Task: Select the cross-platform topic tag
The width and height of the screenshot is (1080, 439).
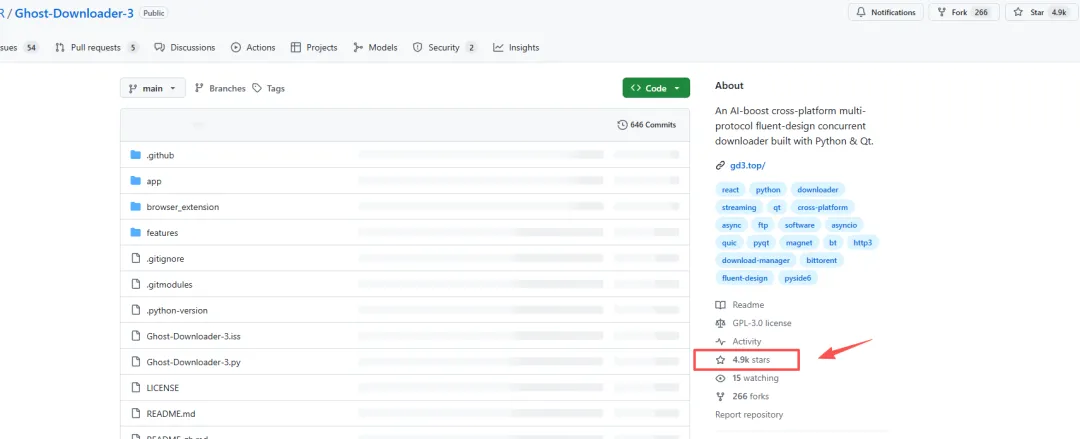Action: (x=822, y=207)
